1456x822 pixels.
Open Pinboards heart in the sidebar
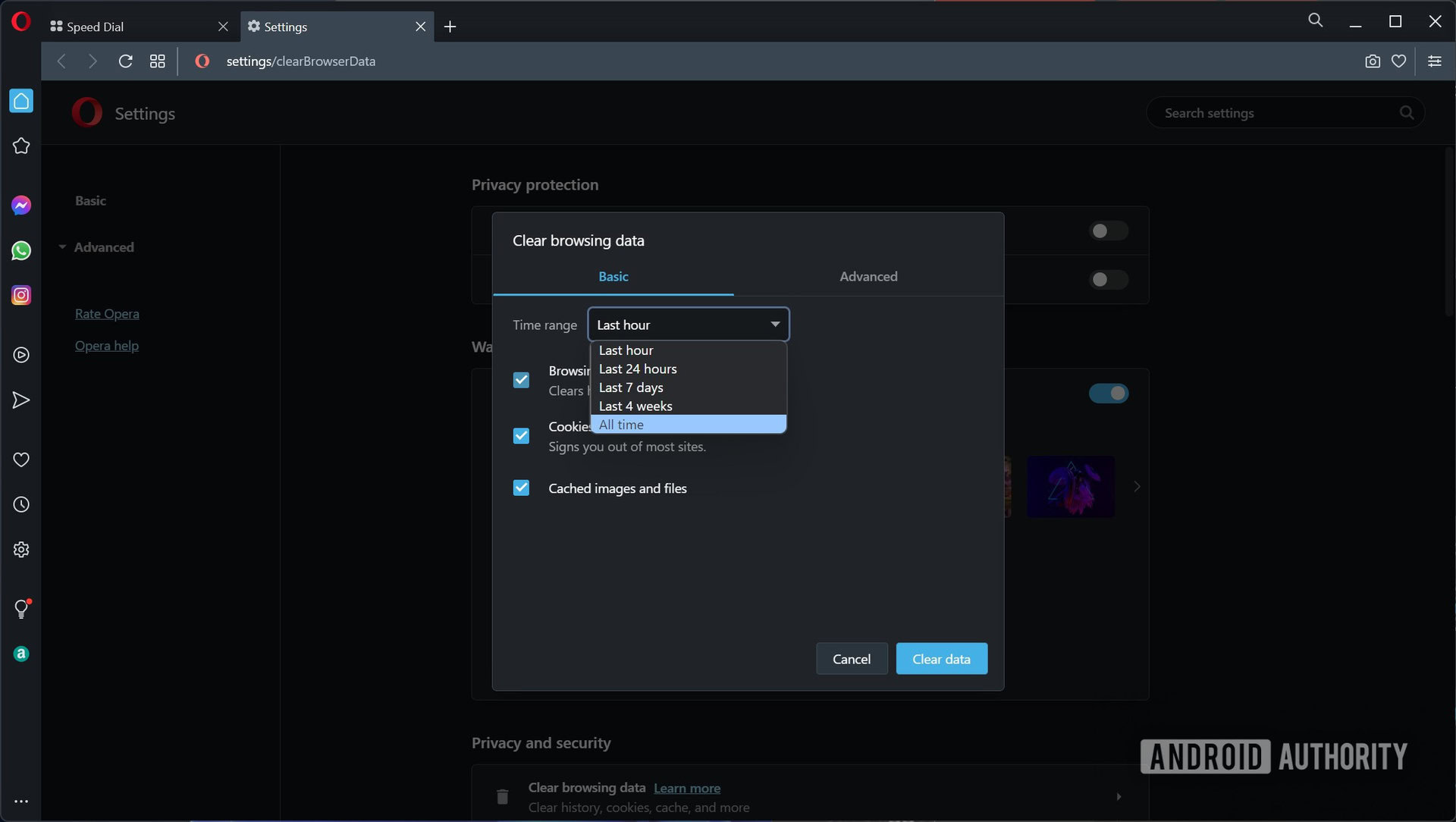point(21,460)
